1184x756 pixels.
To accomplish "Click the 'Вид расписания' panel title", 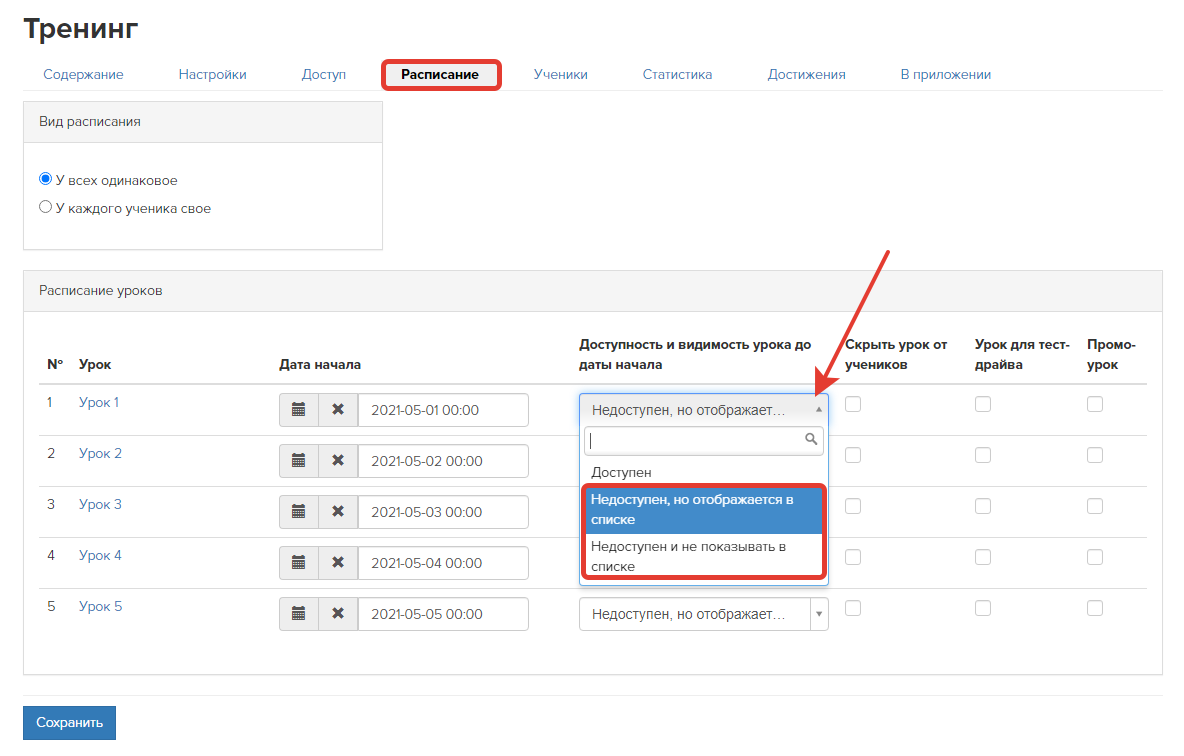I will tap(90, 122).
